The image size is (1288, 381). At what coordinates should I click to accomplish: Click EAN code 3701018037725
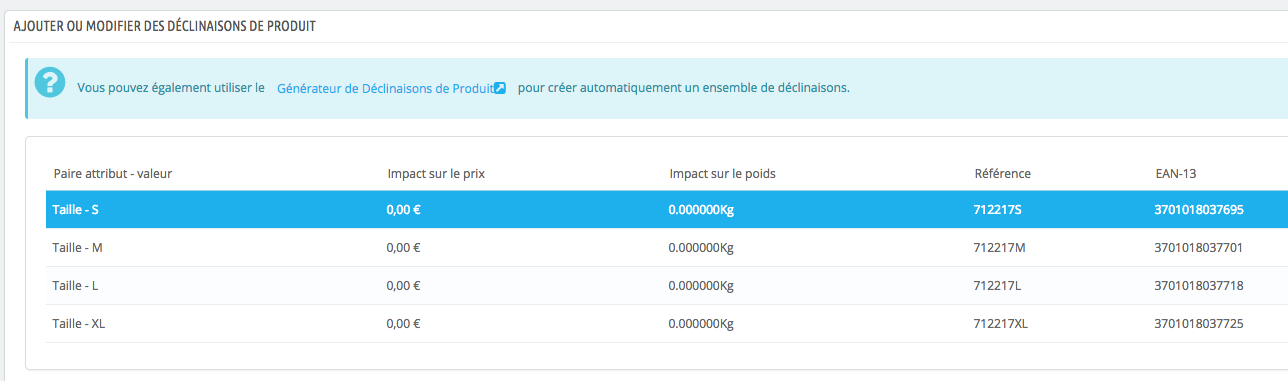tap(1198, 323)
